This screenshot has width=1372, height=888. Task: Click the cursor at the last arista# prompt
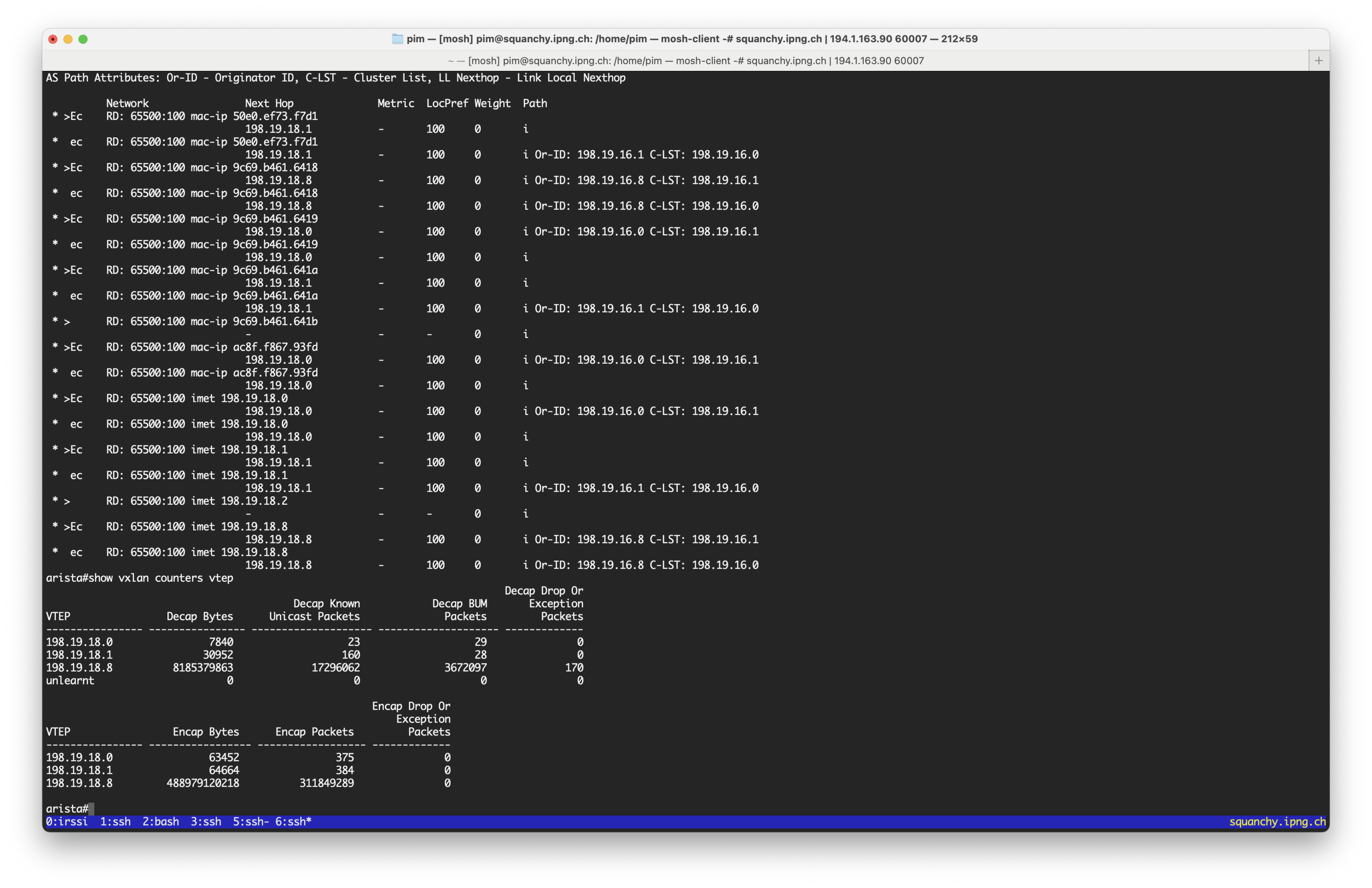pyautogui.click(x=91, y=809)
